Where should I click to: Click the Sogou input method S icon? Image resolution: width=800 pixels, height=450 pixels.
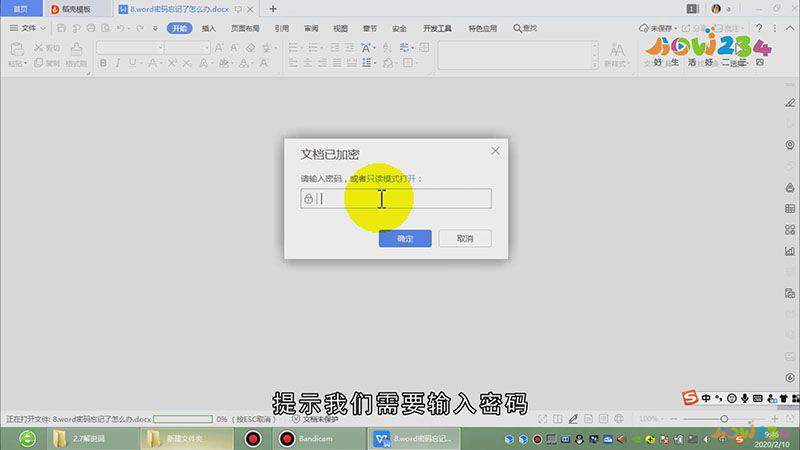point(690,397)
